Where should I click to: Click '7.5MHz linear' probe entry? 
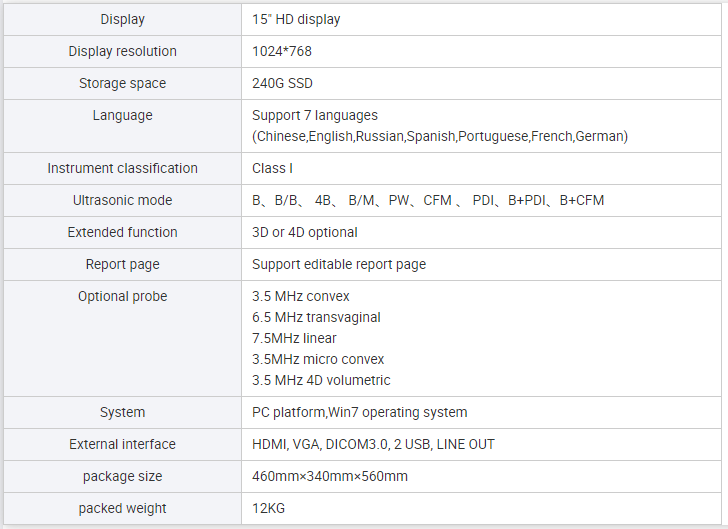coord(294,339)
